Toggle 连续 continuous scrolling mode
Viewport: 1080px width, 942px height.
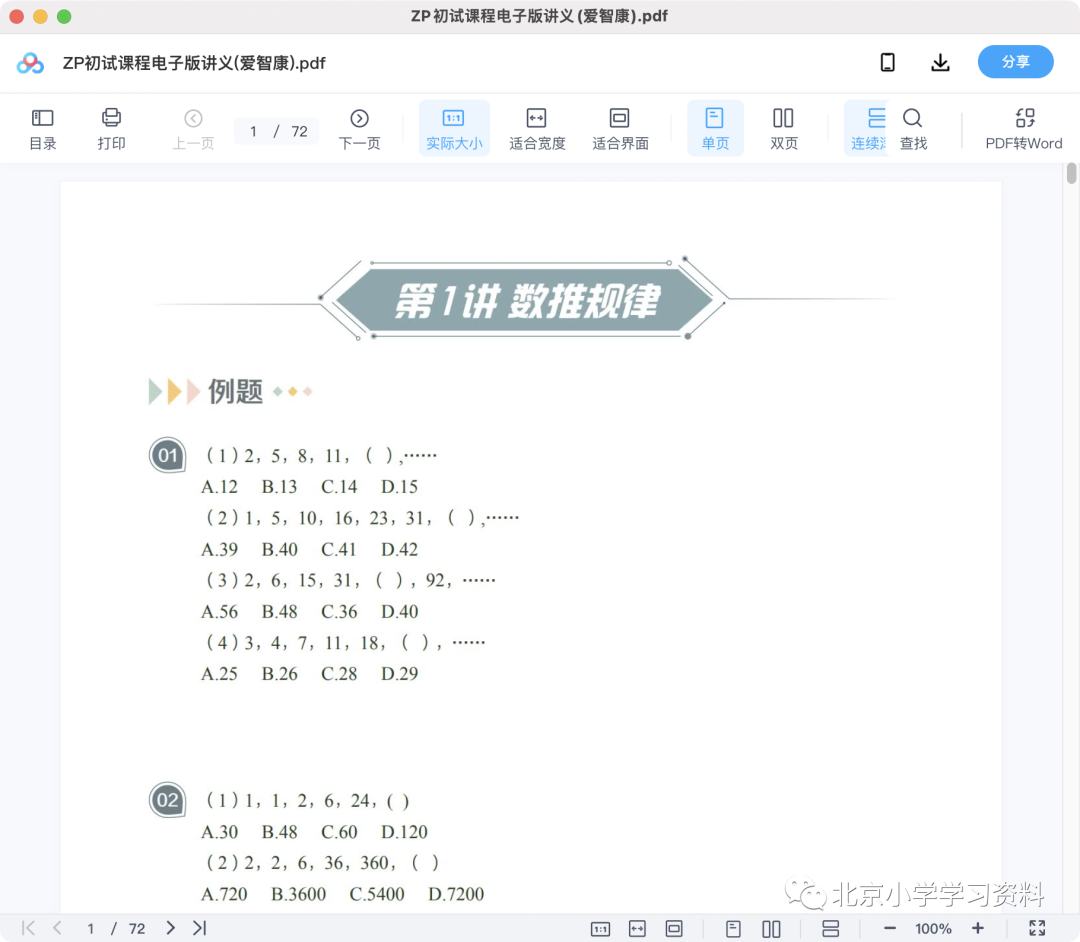tap(867, 129)
